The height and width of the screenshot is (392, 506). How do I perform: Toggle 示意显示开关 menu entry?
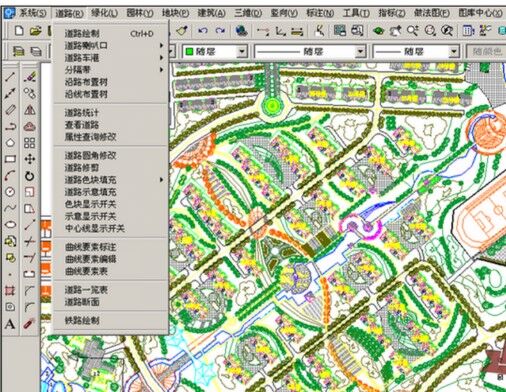pyautogui.click(x=111, y=216)
